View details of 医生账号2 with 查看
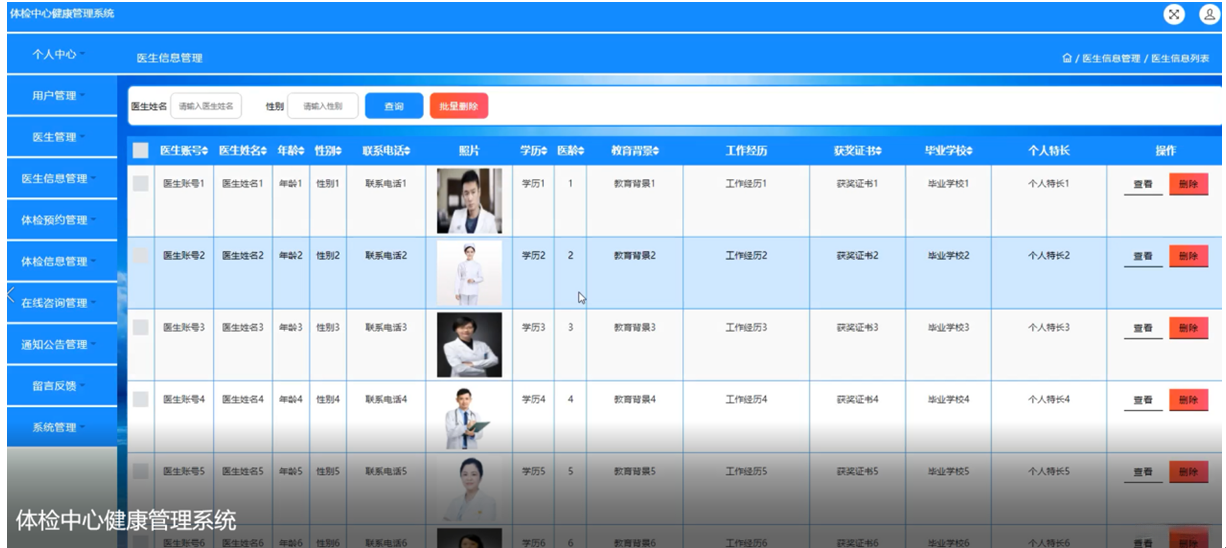Image resolution: width=1226 pixels, height=548 pixels. (x=1143, y=256)
